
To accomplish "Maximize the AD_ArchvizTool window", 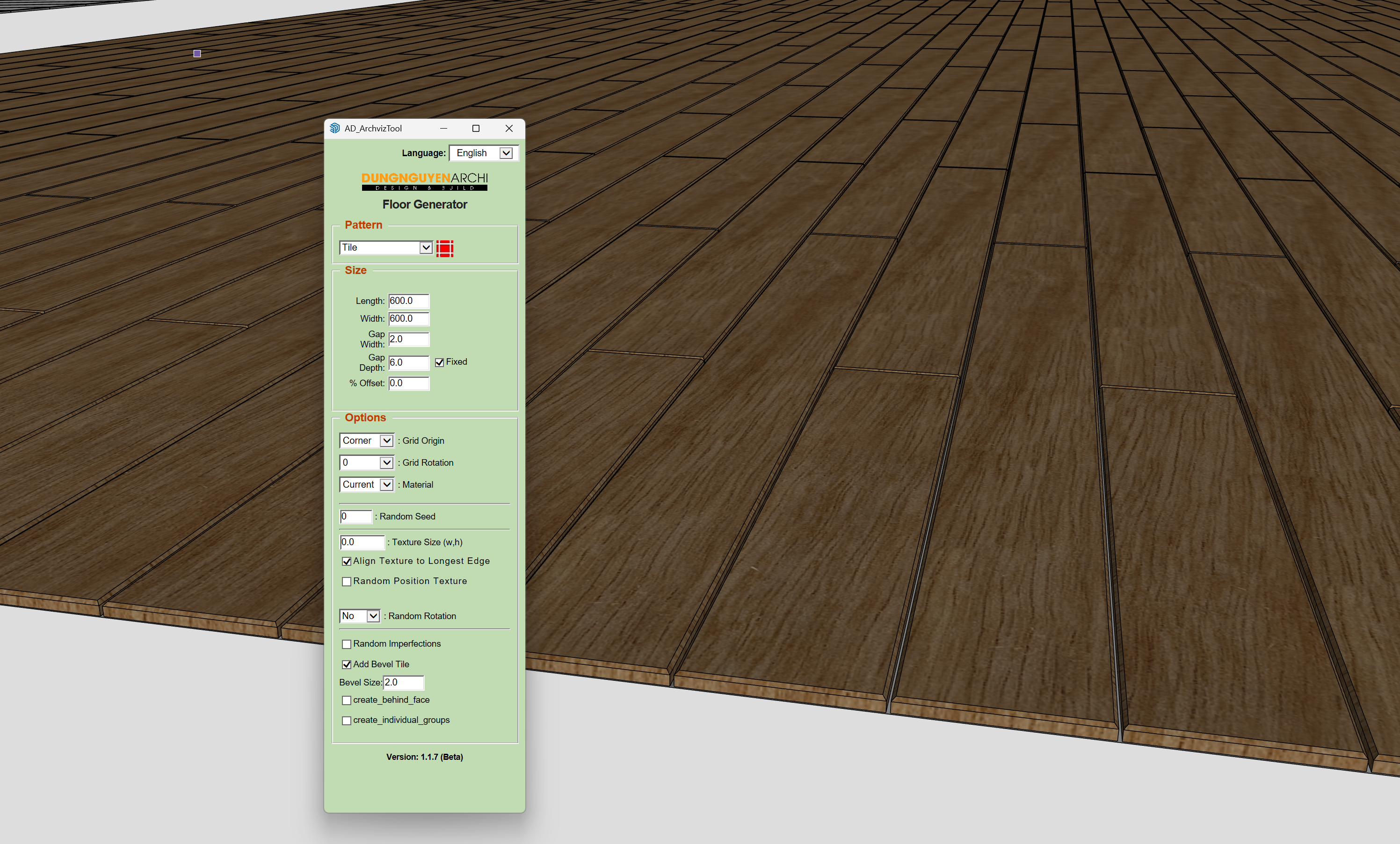I will point(476,129).
